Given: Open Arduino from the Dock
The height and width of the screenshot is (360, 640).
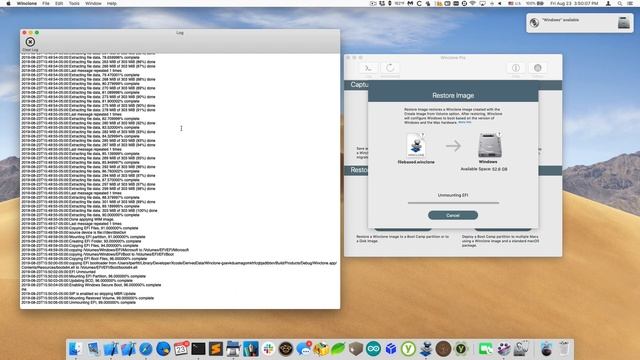Looking at the screenshot, I should [x=373, y=349].
